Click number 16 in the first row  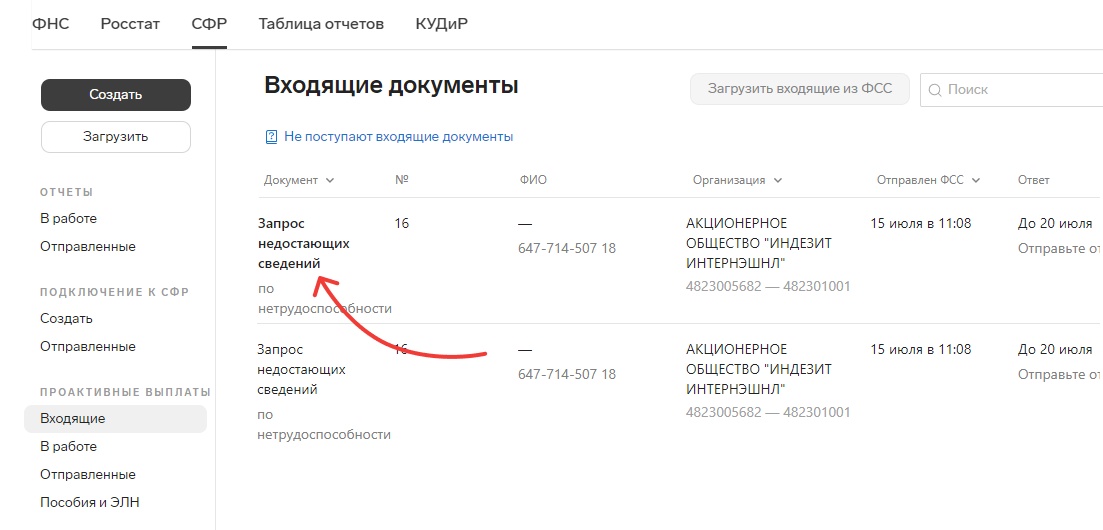402,224
